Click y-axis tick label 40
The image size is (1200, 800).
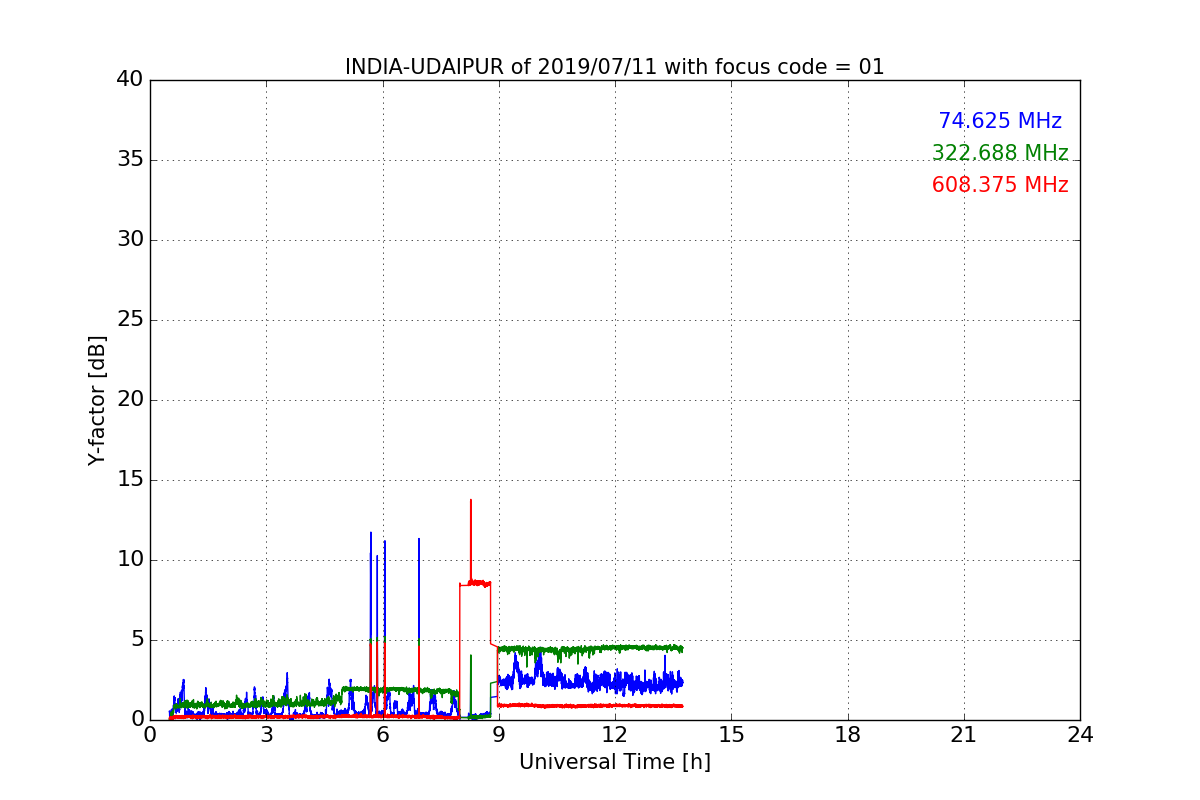tap(129, 80)
